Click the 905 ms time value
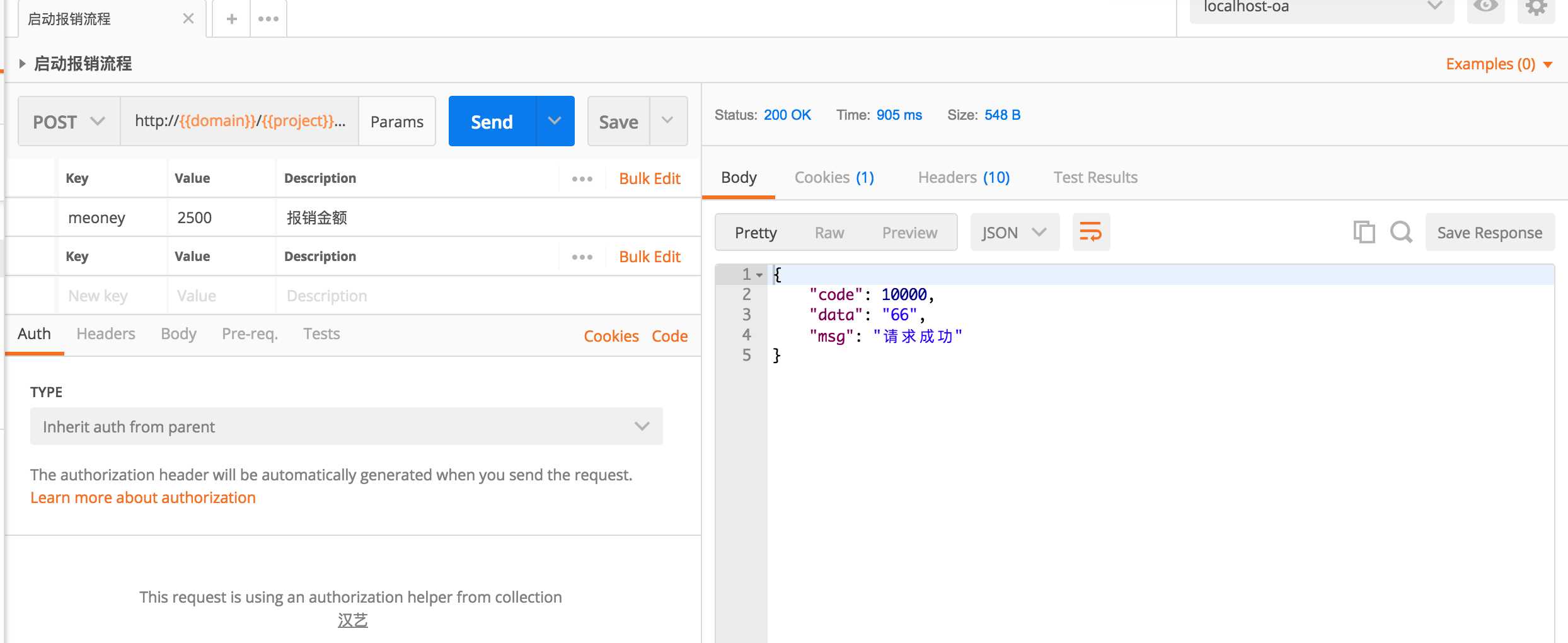Screen dimensions: 1568x643 899,115
